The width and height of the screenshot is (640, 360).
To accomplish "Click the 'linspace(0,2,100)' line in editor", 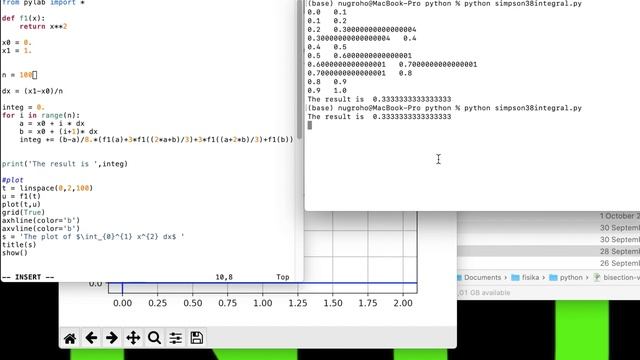I will coord(47,188).
